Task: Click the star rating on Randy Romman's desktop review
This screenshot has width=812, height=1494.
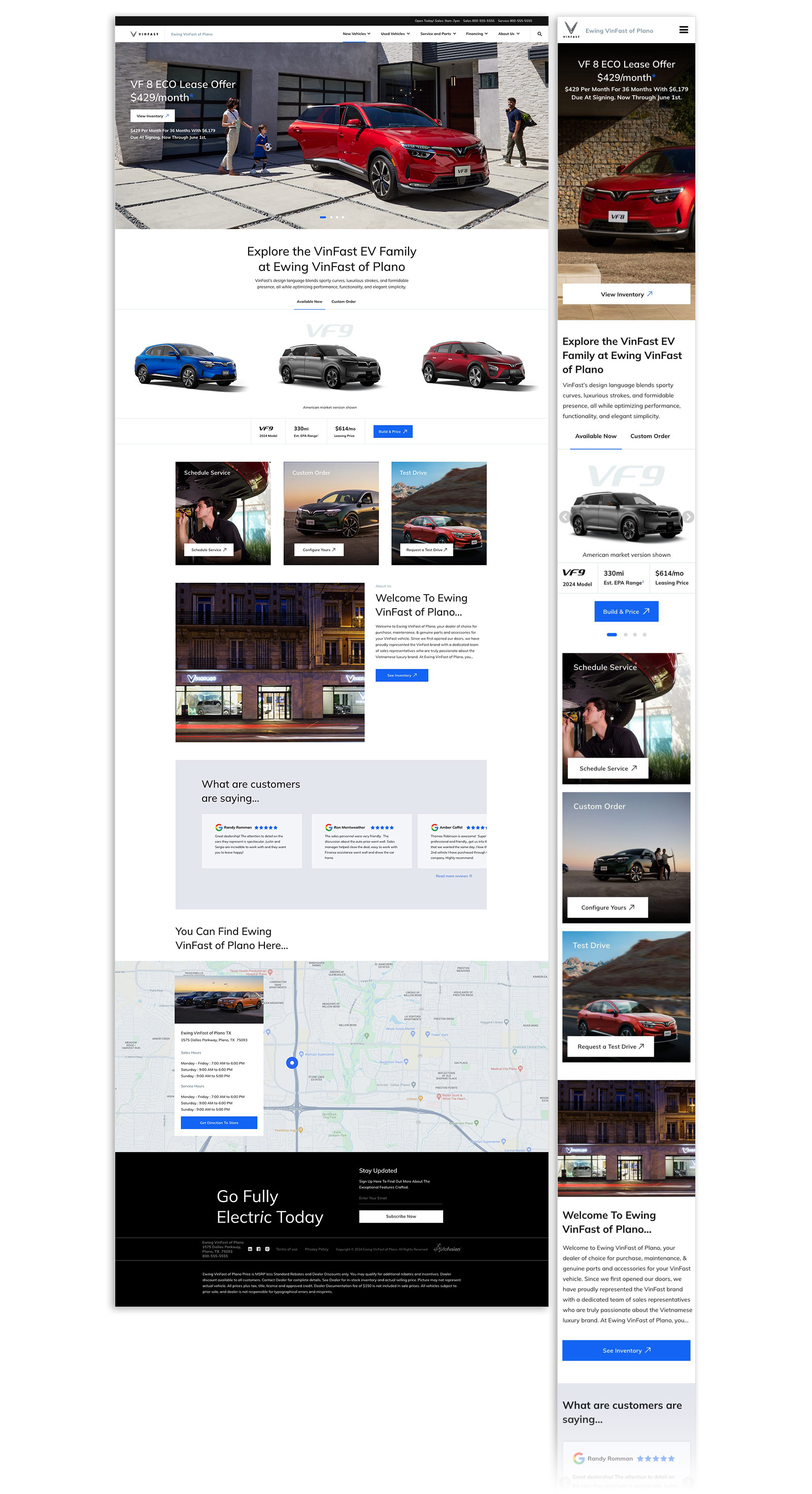Action: (265, 827)
